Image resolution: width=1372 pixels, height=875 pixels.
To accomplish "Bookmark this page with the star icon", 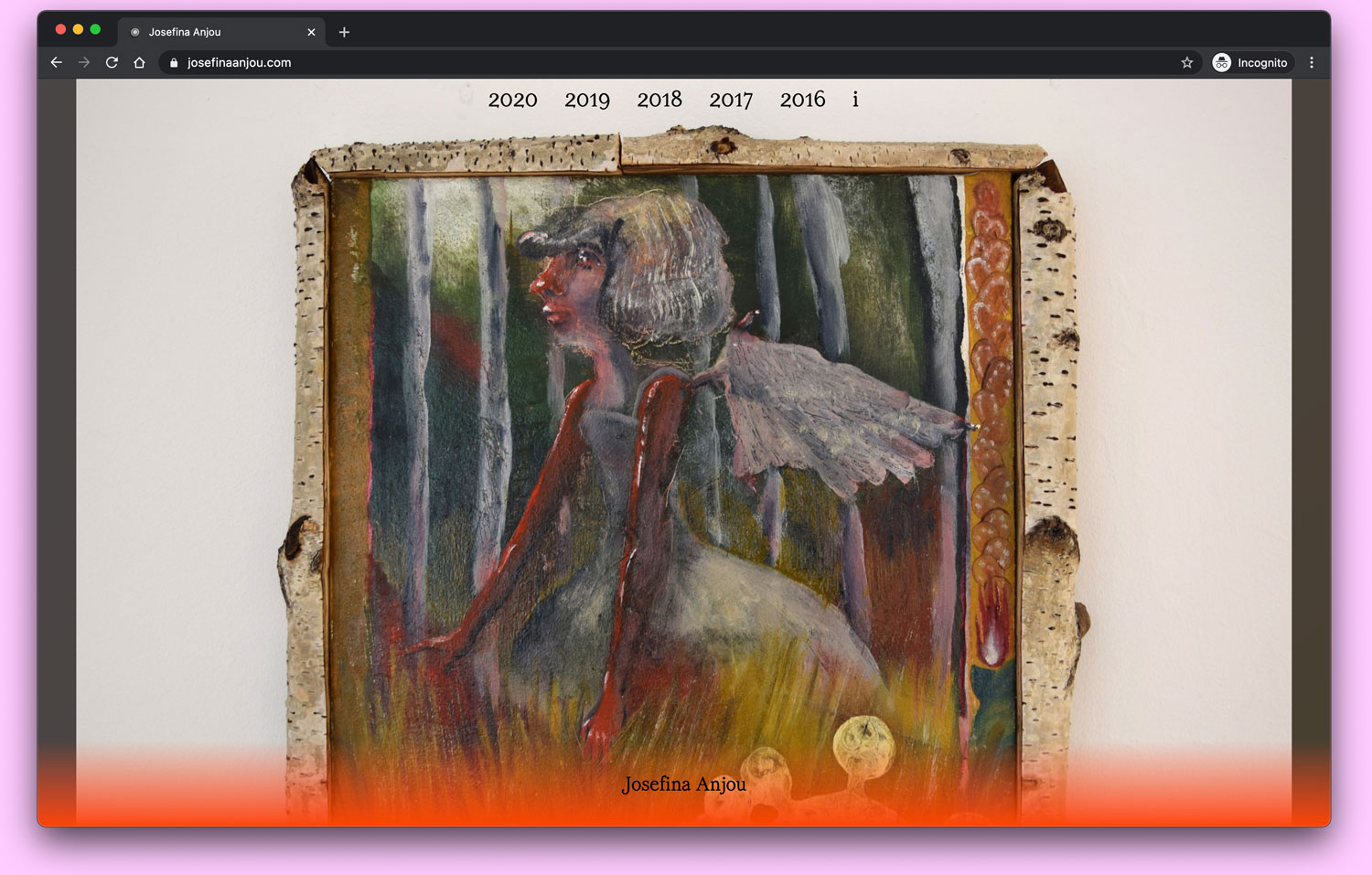I will click(x=1187, y=62).
